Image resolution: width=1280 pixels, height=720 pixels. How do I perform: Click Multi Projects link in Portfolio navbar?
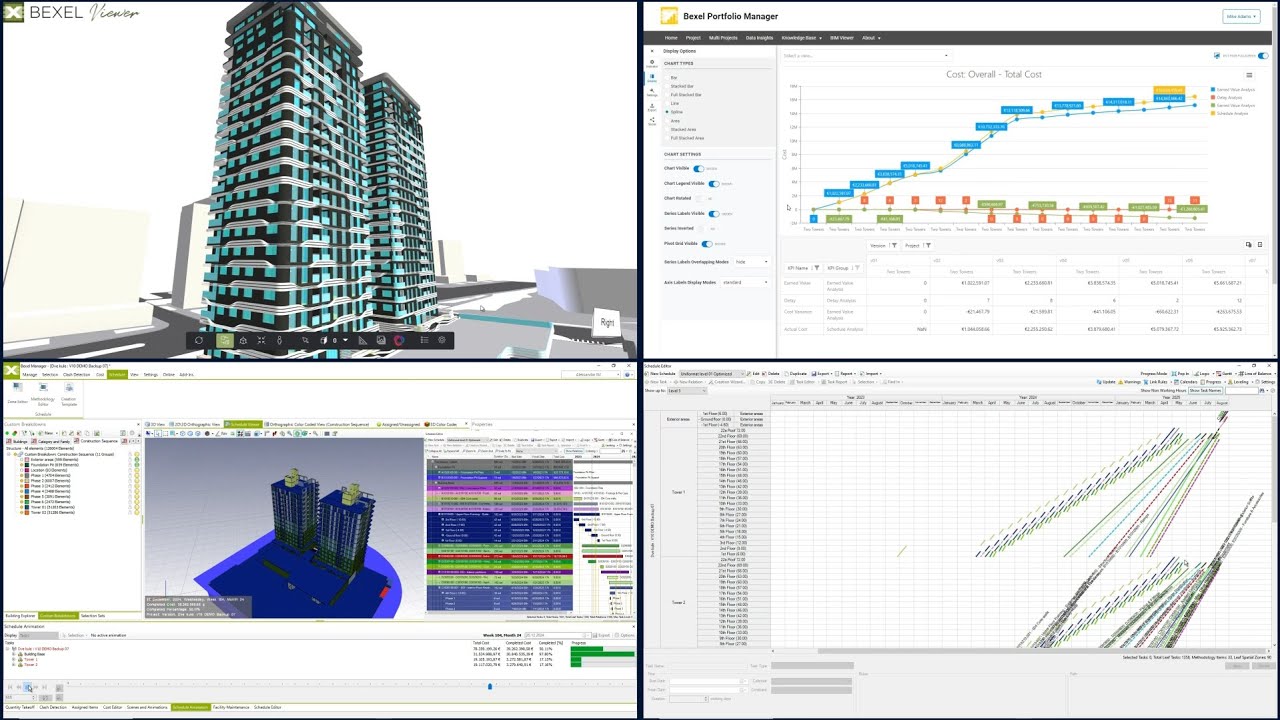pyautogui.click(x=723, y=38)
